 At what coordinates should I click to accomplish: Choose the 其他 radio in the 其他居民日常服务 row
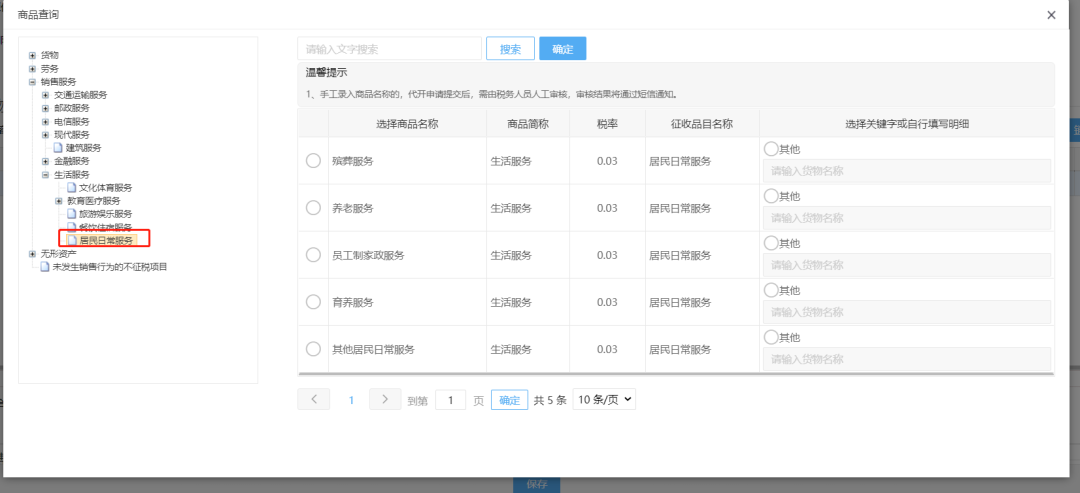point(771,337)
